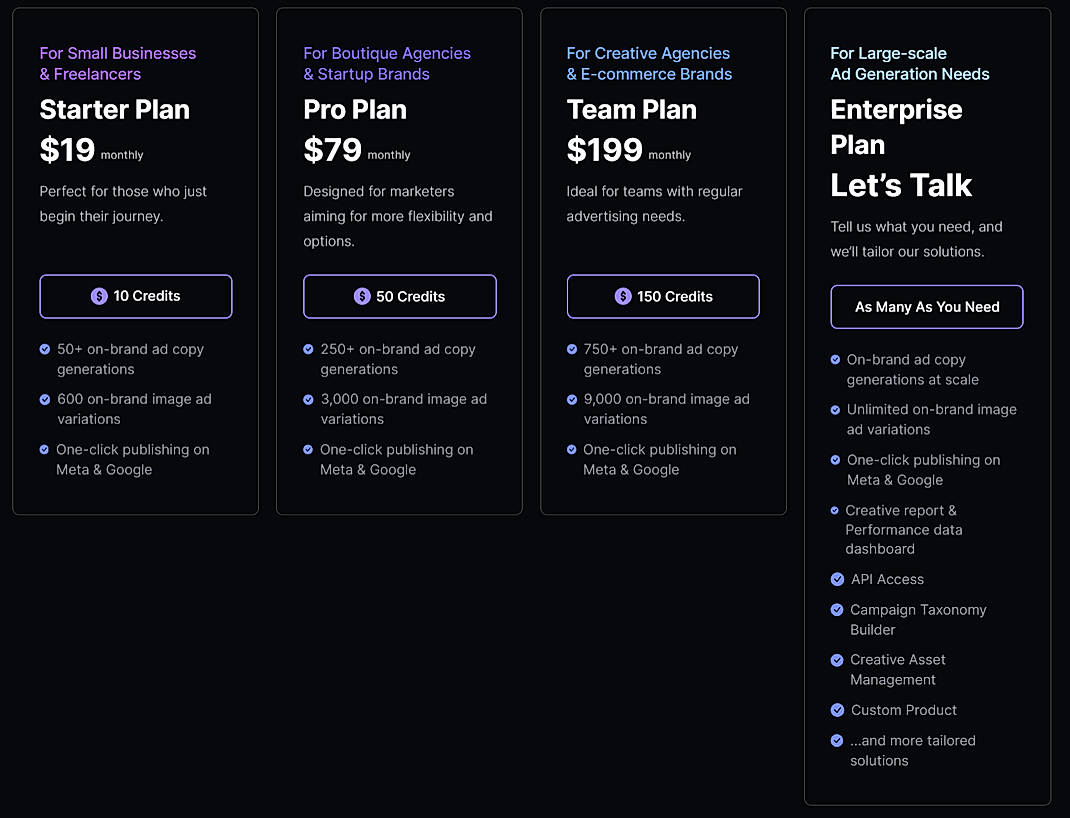Select the 10 Credits button on Starter Plan
This screenshot has width=1070, height=818.
(x=135, y=296)
